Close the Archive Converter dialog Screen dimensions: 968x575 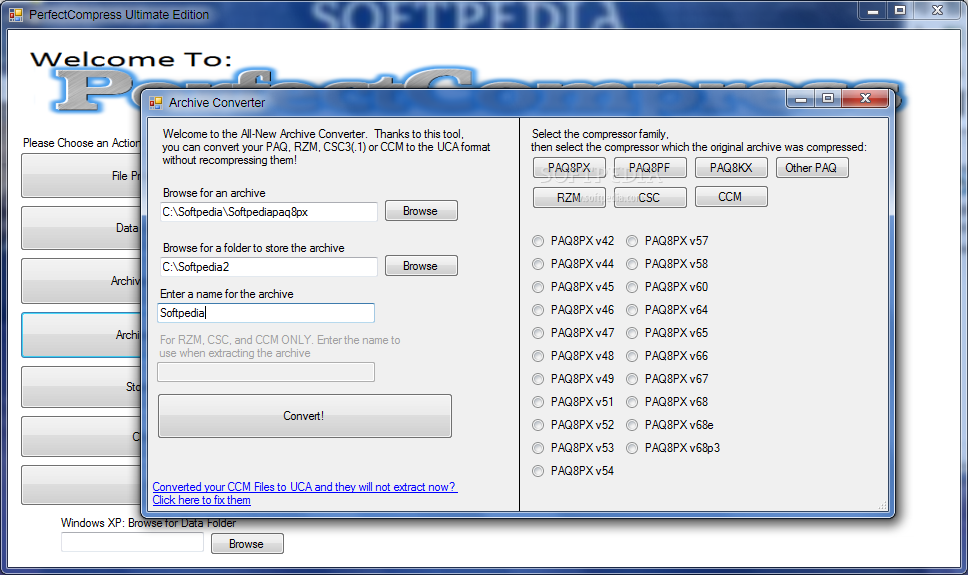[865, 99]
